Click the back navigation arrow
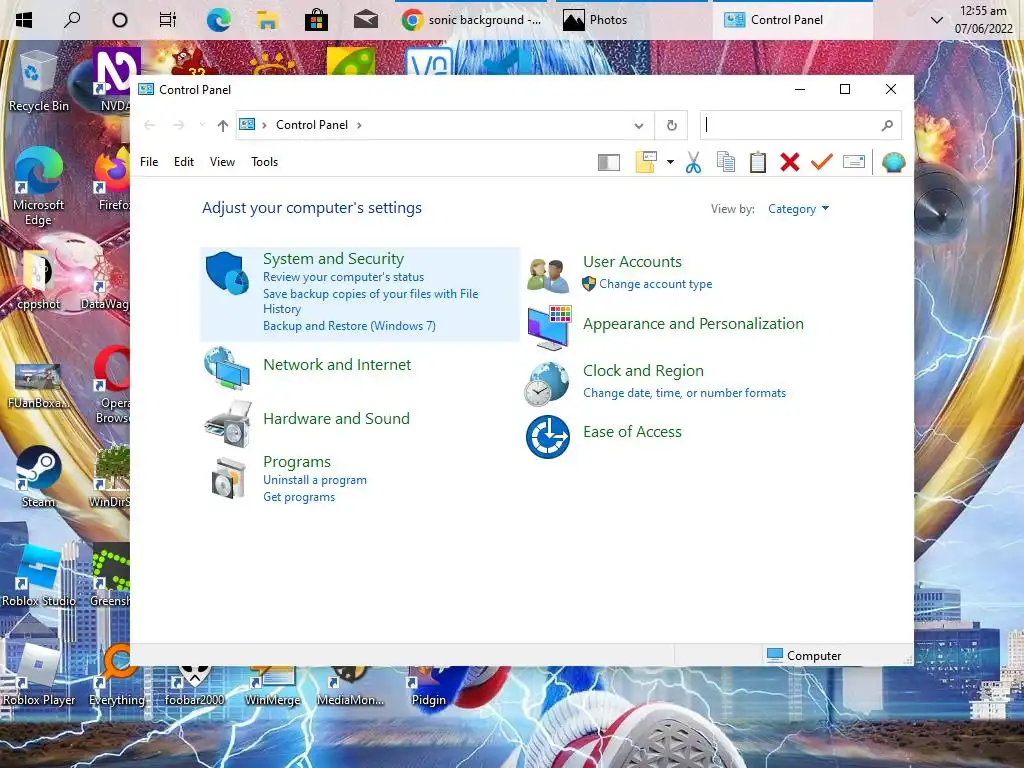Screen dimensions: 1024x768 [x=150, y=125]
